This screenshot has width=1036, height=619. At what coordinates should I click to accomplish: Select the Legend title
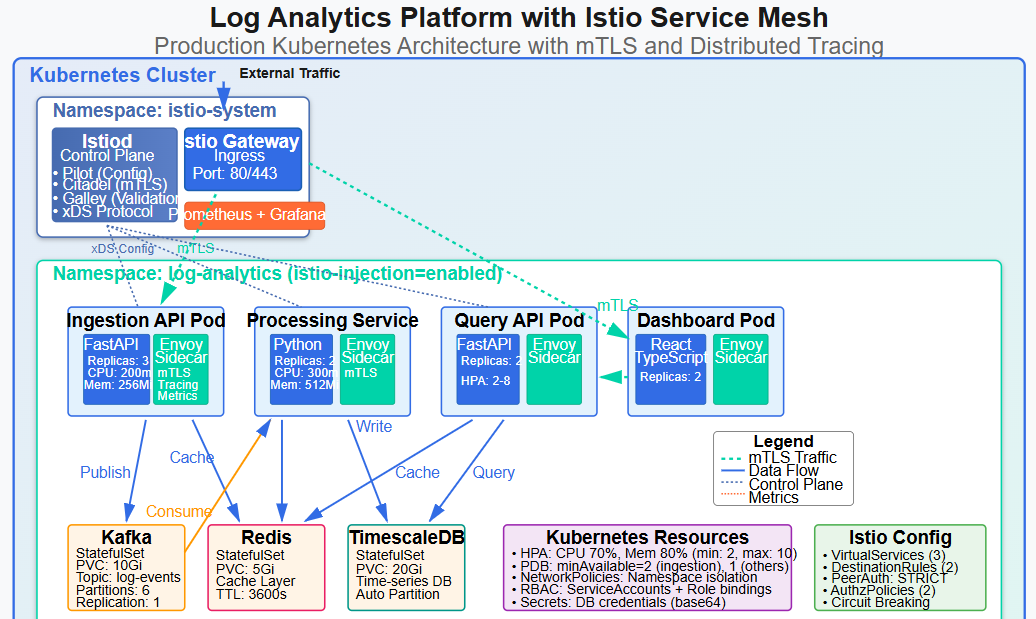(784, 441)
